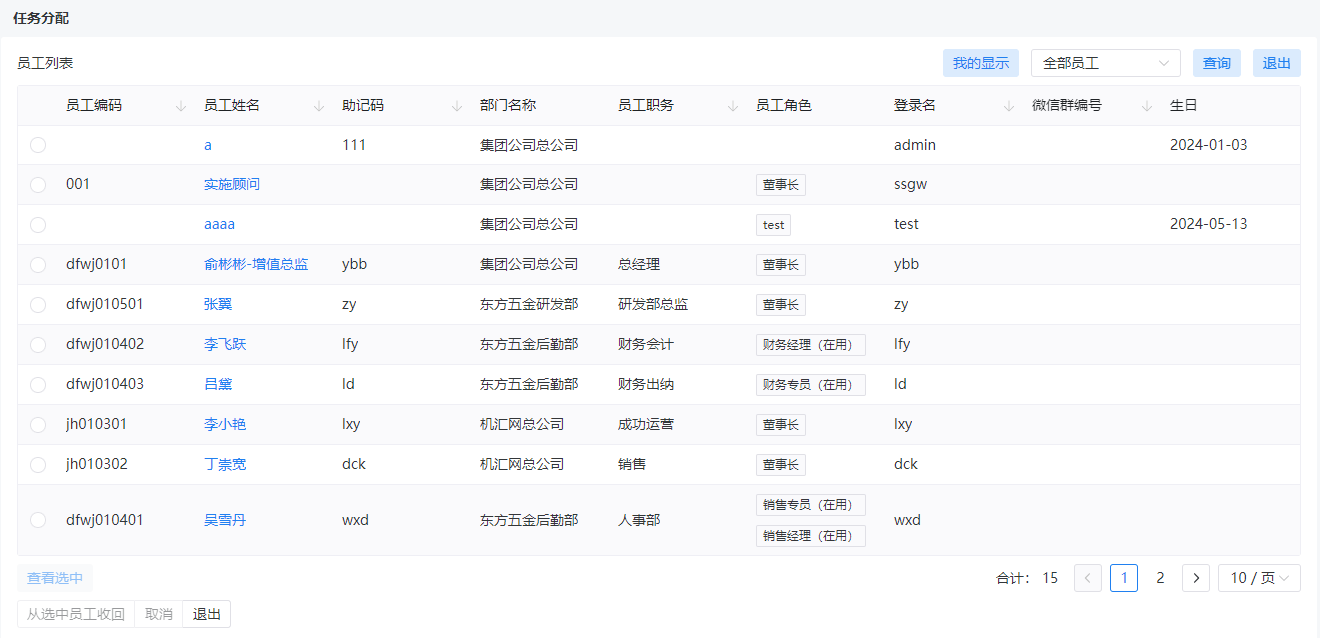
Task: Click the 员工职务 column header
Action: point(646,105)
